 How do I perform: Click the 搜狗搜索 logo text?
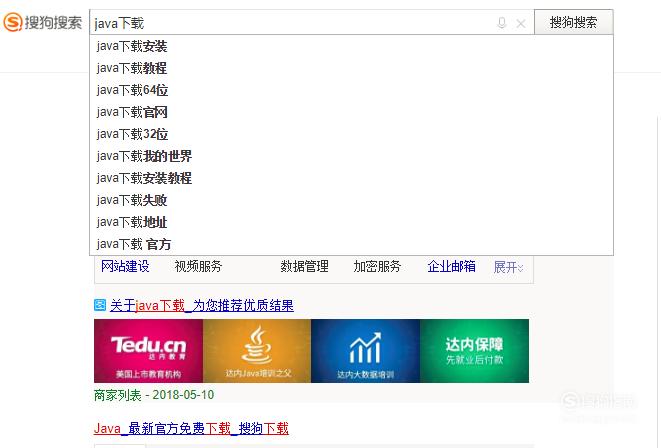(53, 22)
